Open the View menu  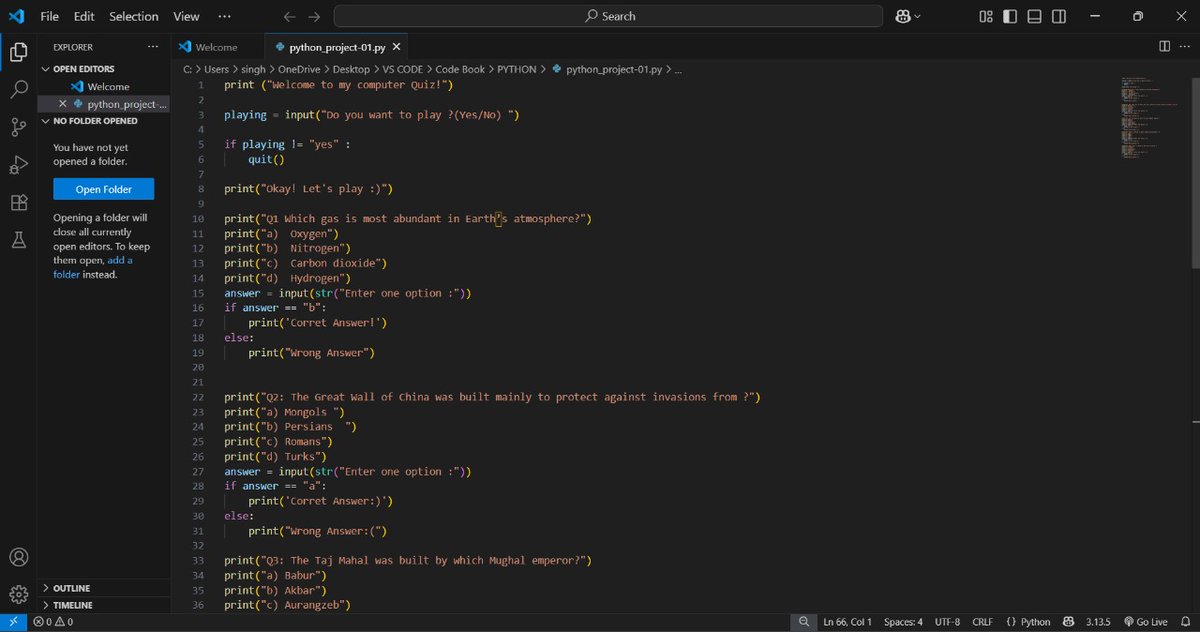point(186,16)
